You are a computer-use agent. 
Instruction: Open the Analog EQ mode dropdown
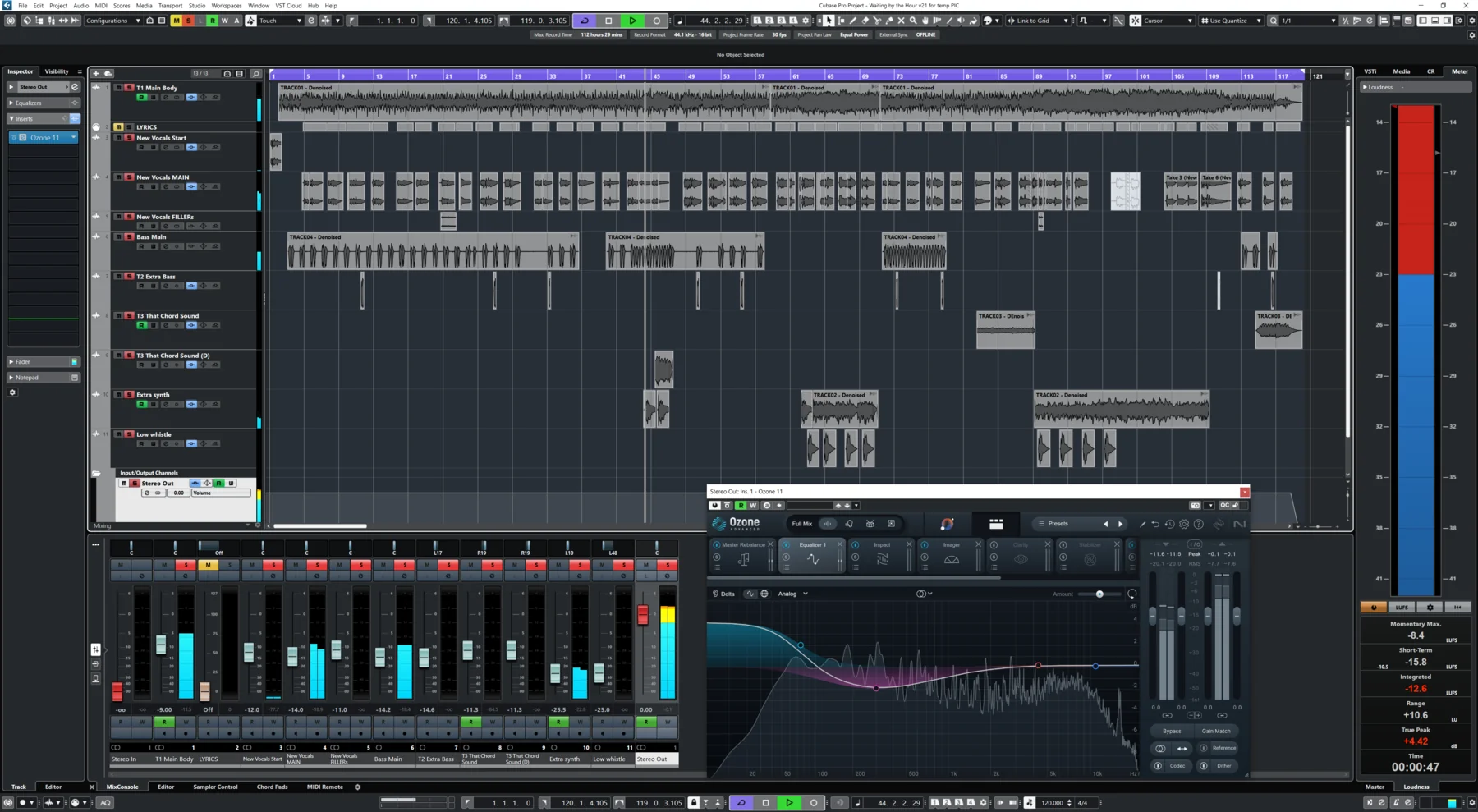tap(792, 594)
